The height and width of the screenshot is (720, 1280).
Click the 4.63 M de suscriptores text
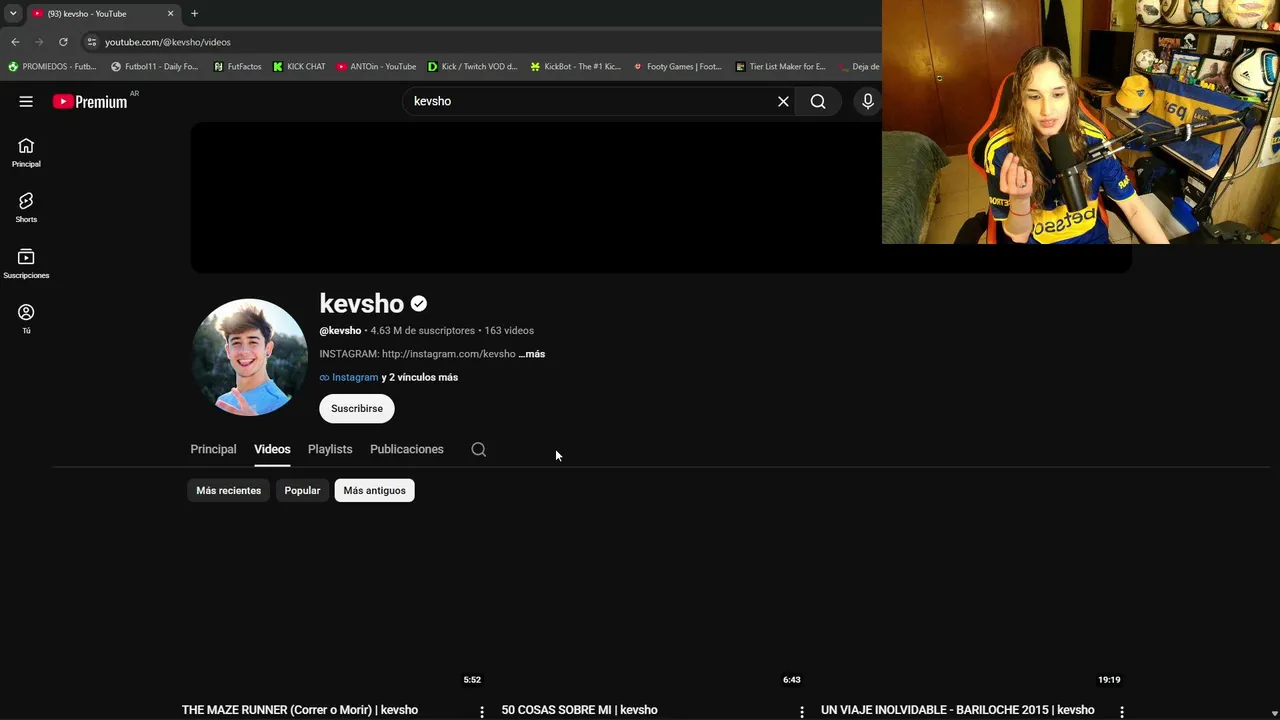pyautogui.click(x=423, y=331)
